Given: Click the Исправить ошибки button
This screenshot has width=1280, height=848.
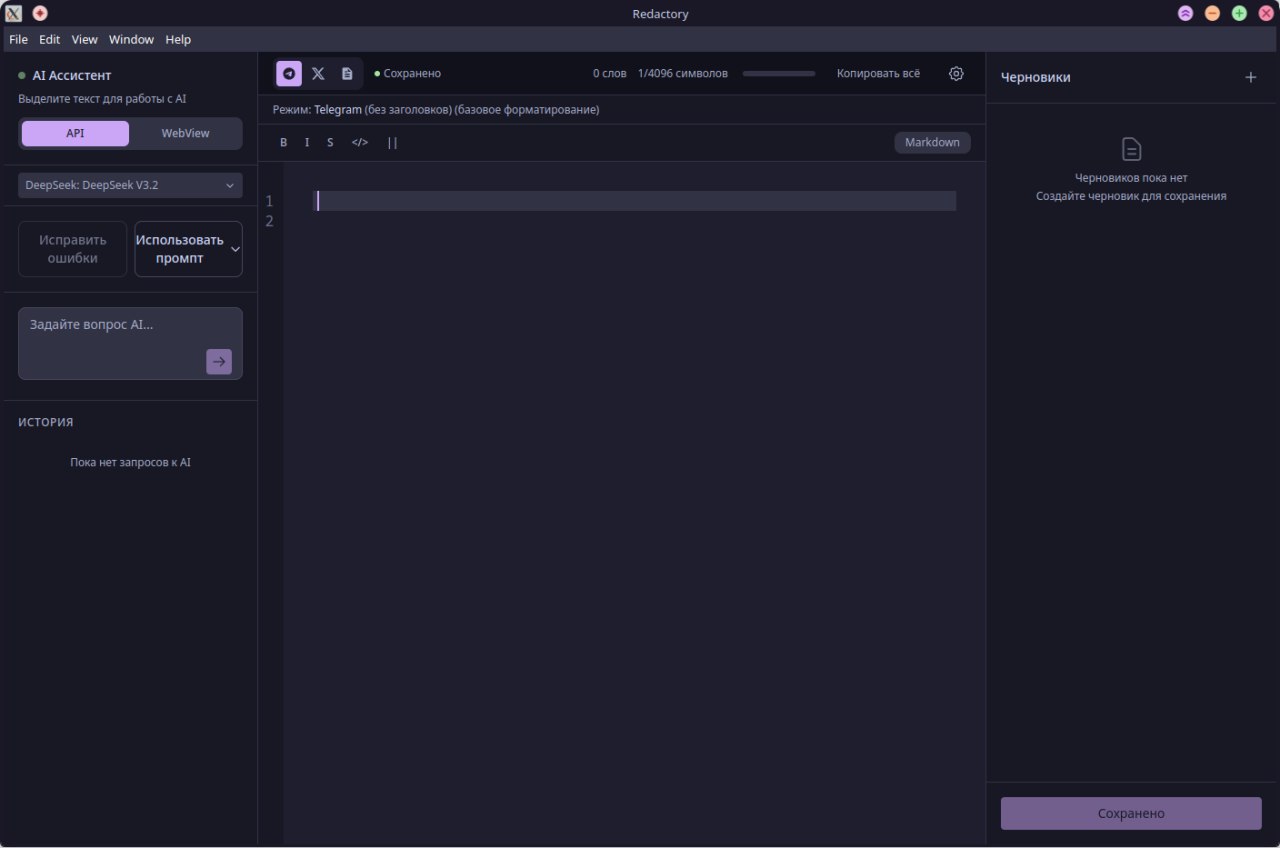Looking at the screenshot, I should tap(73, 249).
